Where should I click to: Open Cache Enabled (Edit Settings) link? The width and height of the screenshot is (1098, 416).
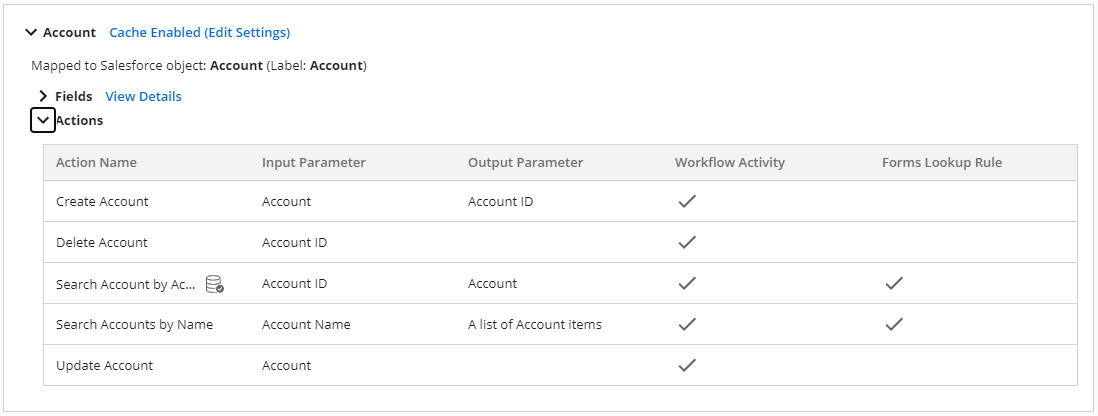tap(199, 33)
